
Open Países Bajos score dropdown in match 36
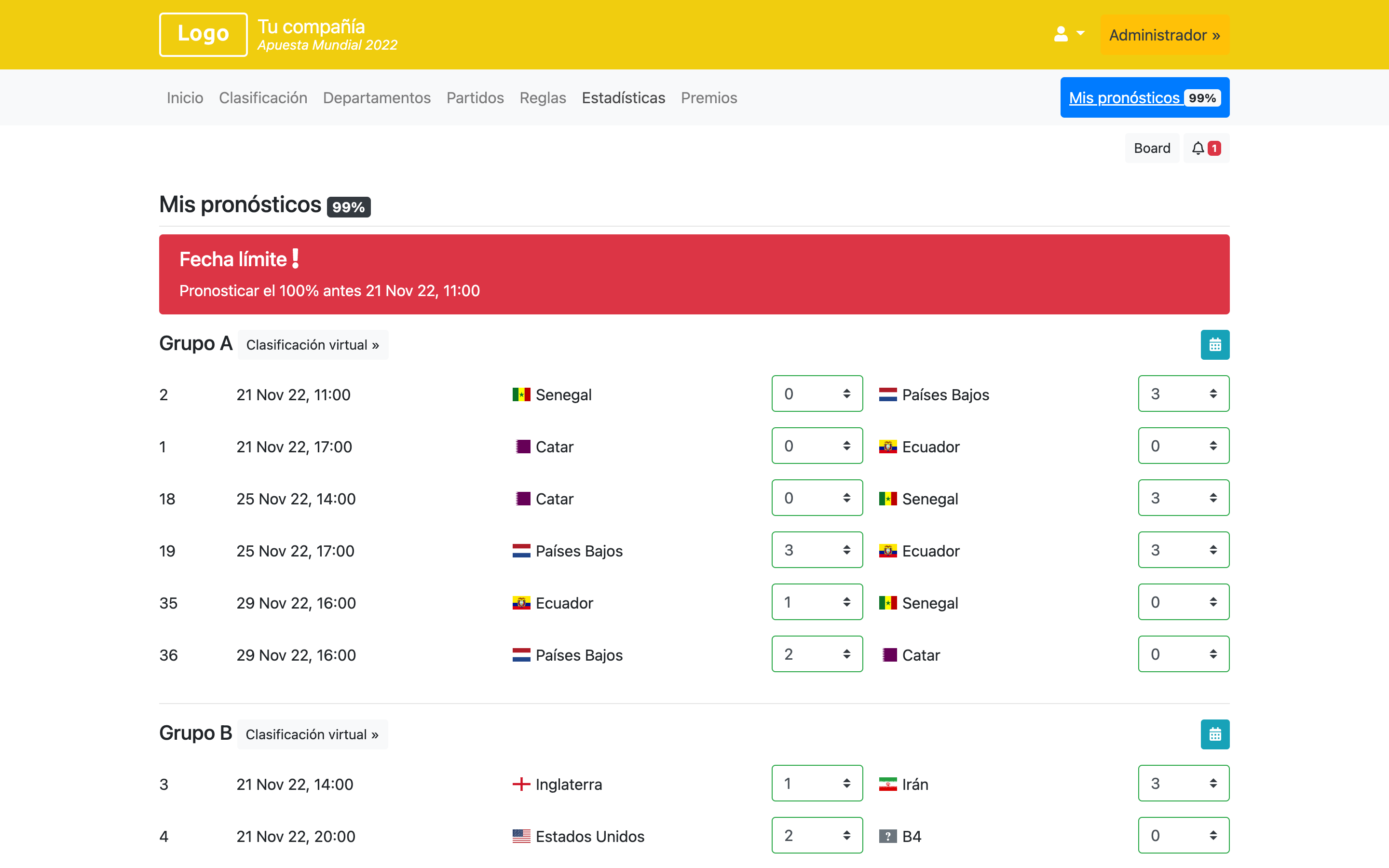coord(817,654)
